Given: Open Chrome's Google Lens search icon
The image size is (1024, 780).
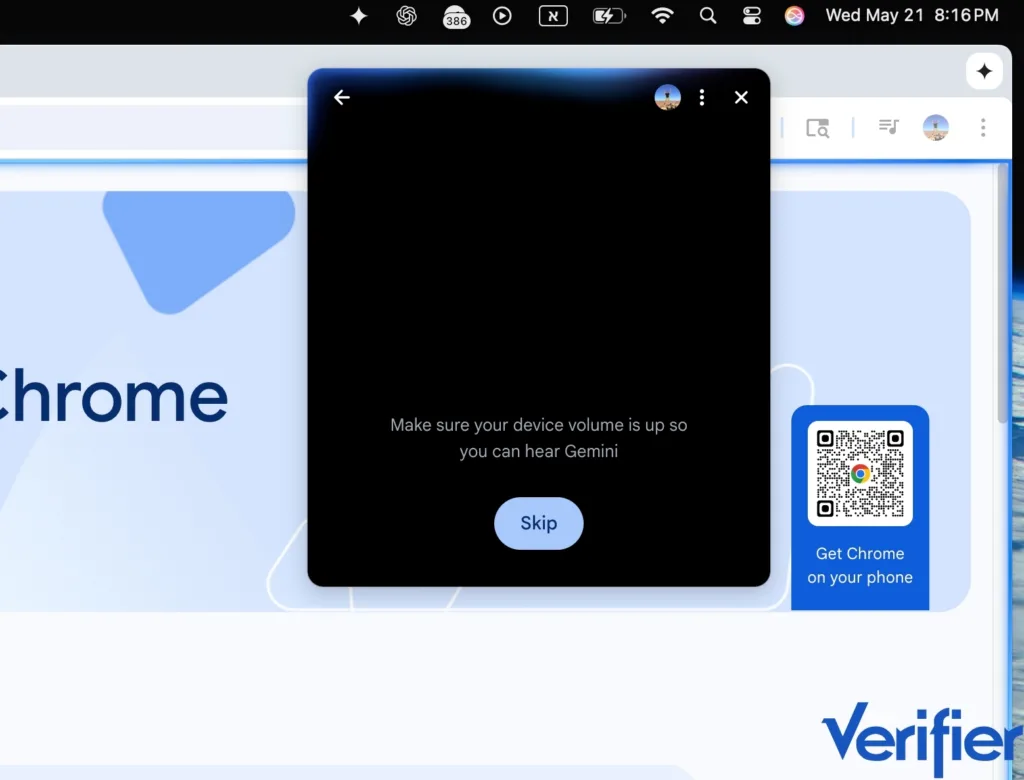Looking at the screenshot, I should point(818,127).
